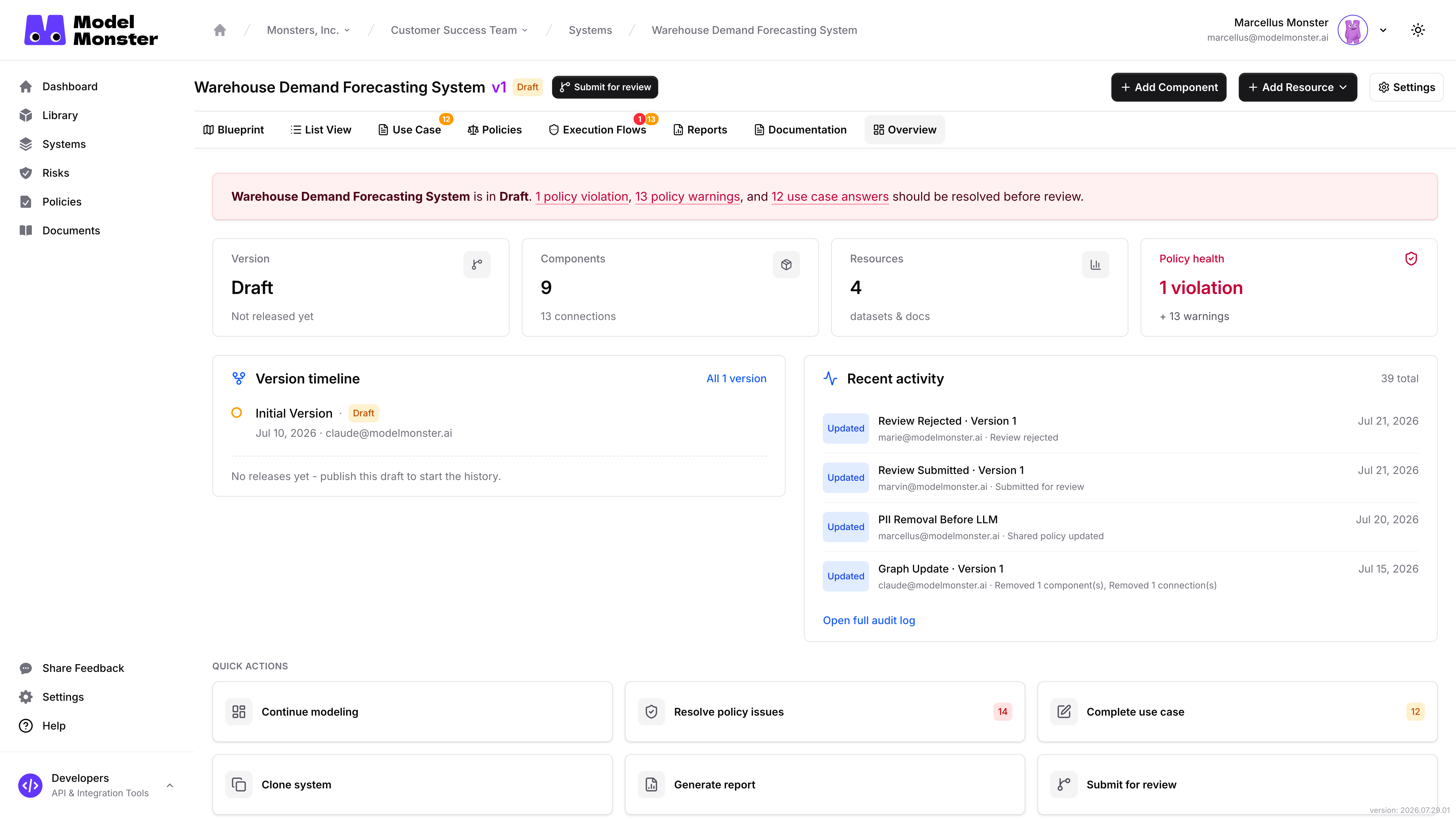Open Documents in the sidebar
1456x819 pixels.
coord(71,231)
